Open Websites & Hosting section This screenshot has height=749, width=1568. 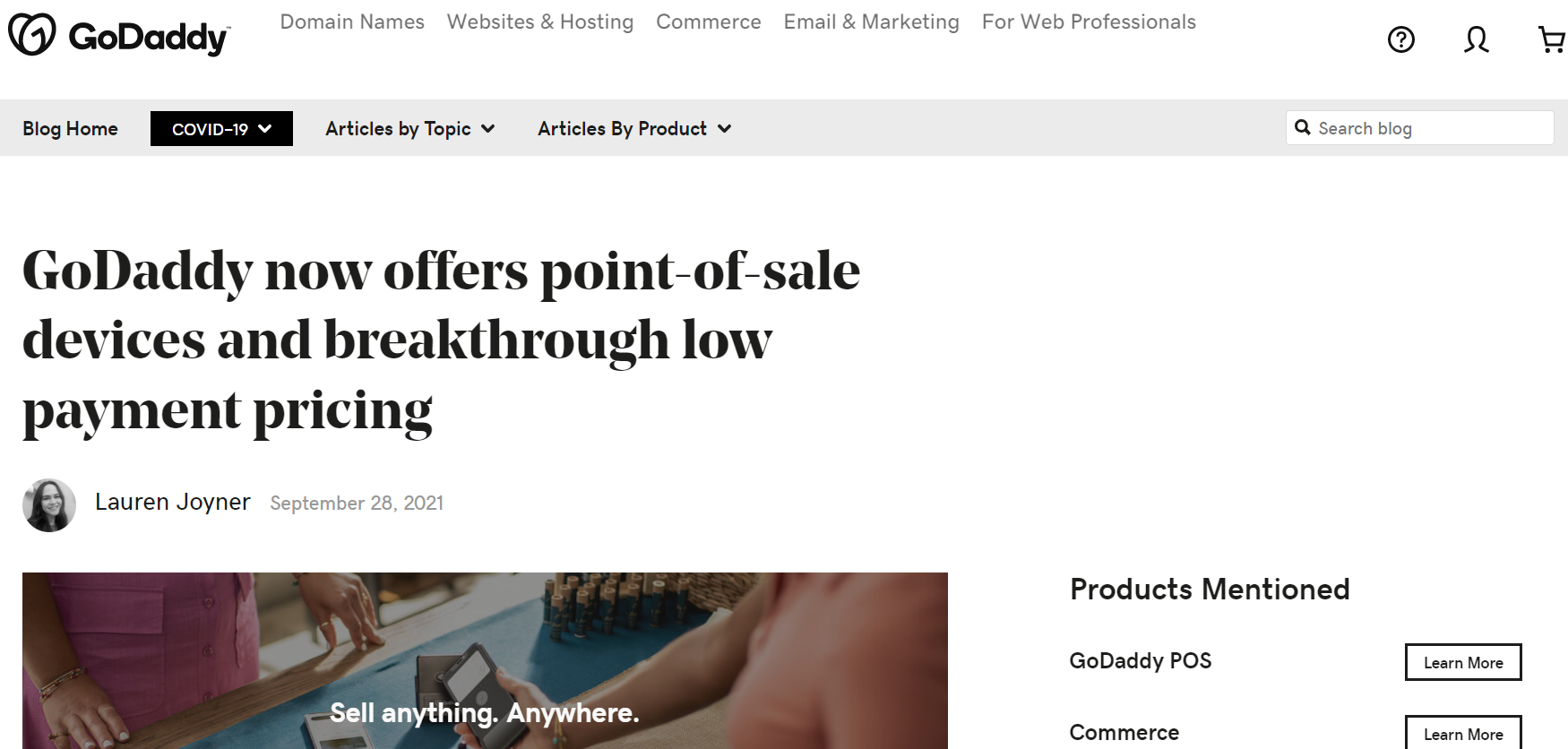click(x=539, y=22)
